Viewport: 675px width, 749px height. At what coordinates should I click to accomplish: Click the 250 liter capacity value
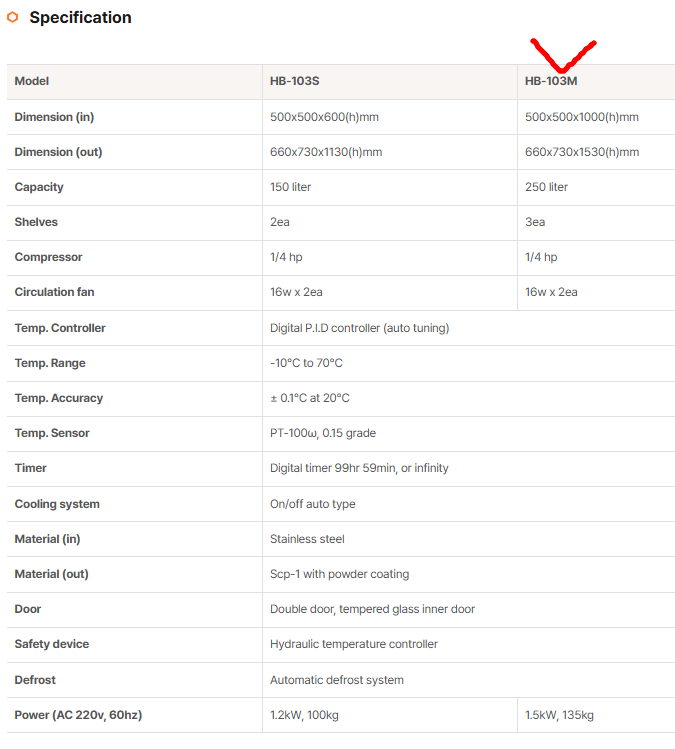[546, 187]
